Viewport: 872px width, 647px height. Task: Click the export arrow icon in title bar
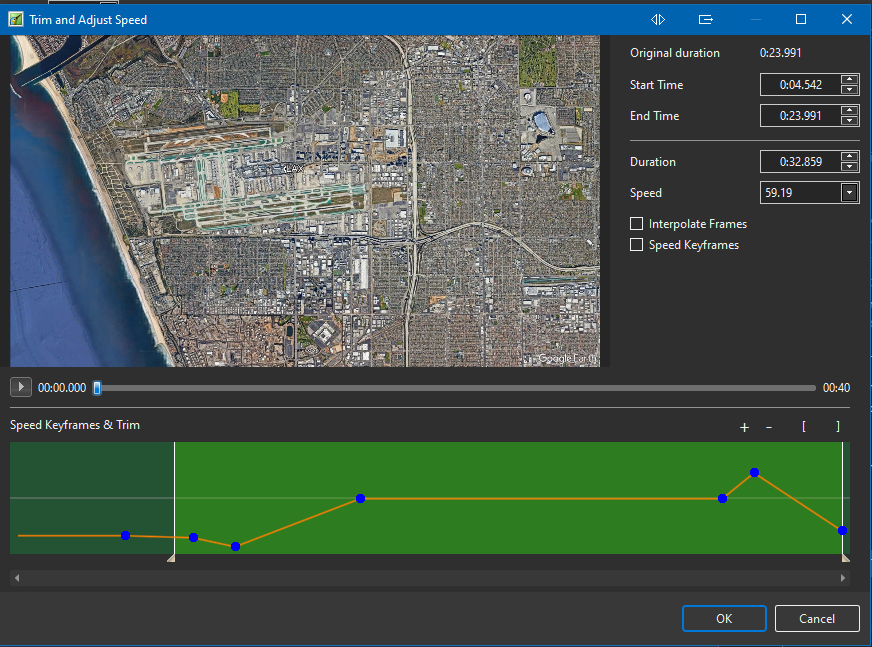[x=706, y=19]
